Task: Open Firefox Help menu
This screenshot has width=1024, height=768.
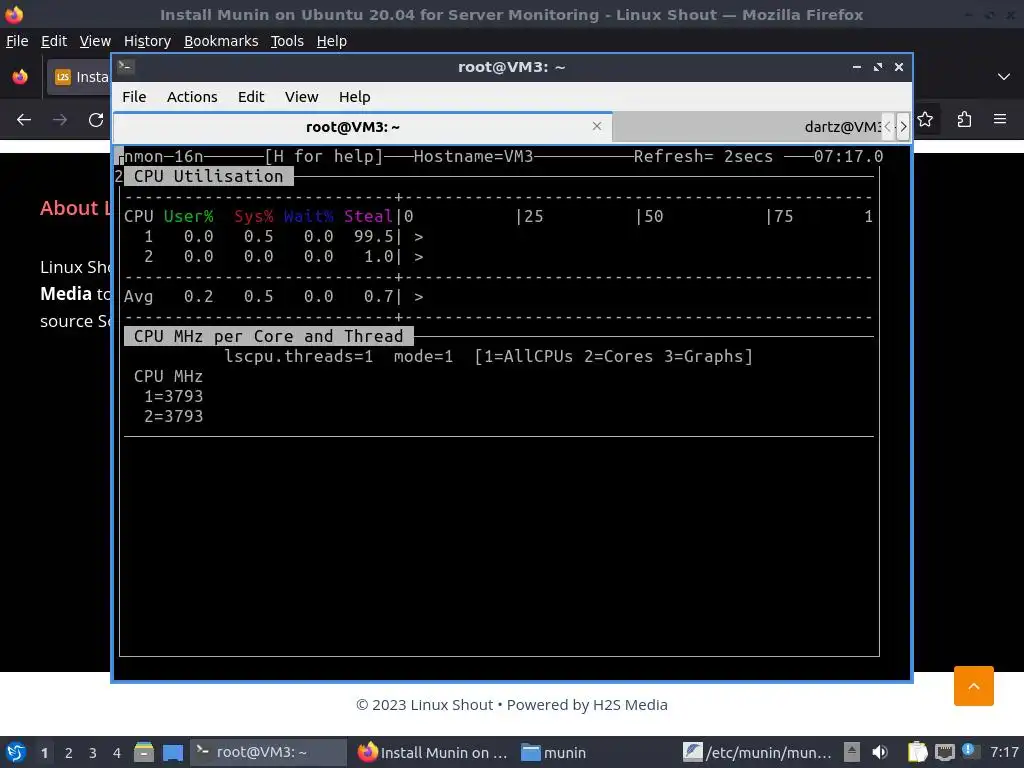Action: click(332, 41)
